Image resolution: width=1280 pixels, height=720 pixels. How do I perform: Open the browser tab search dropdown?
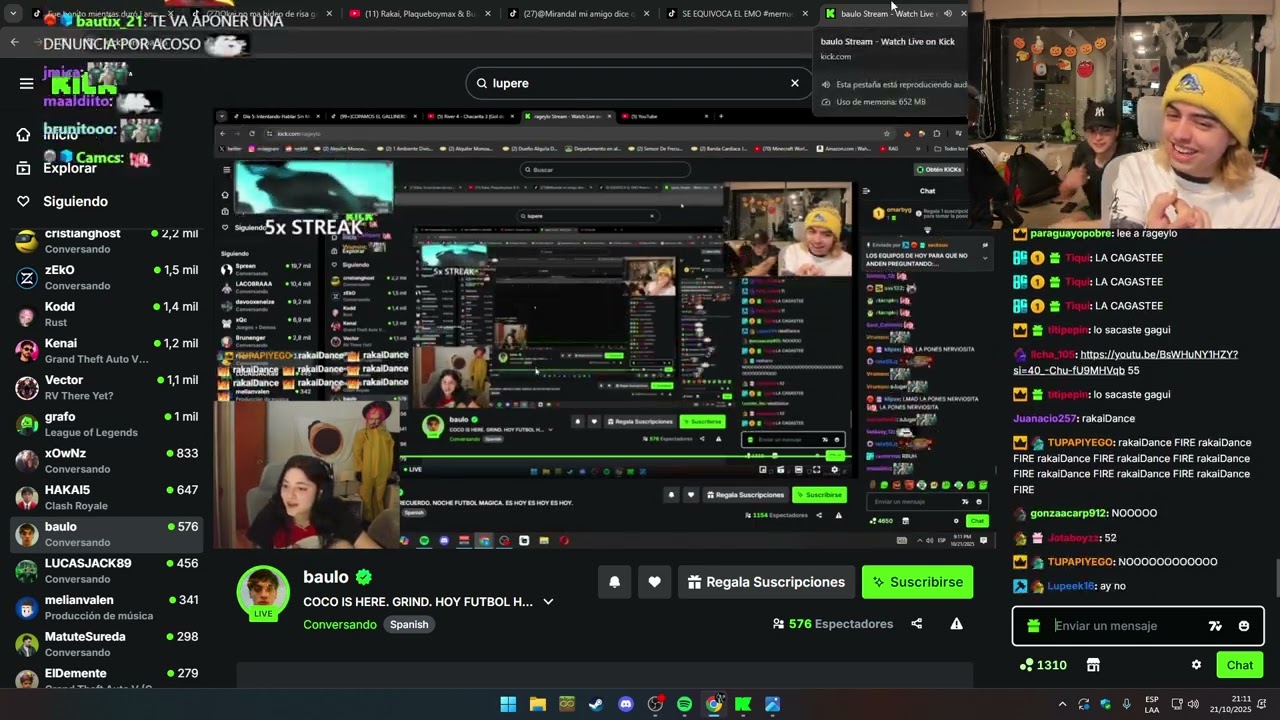13,13
